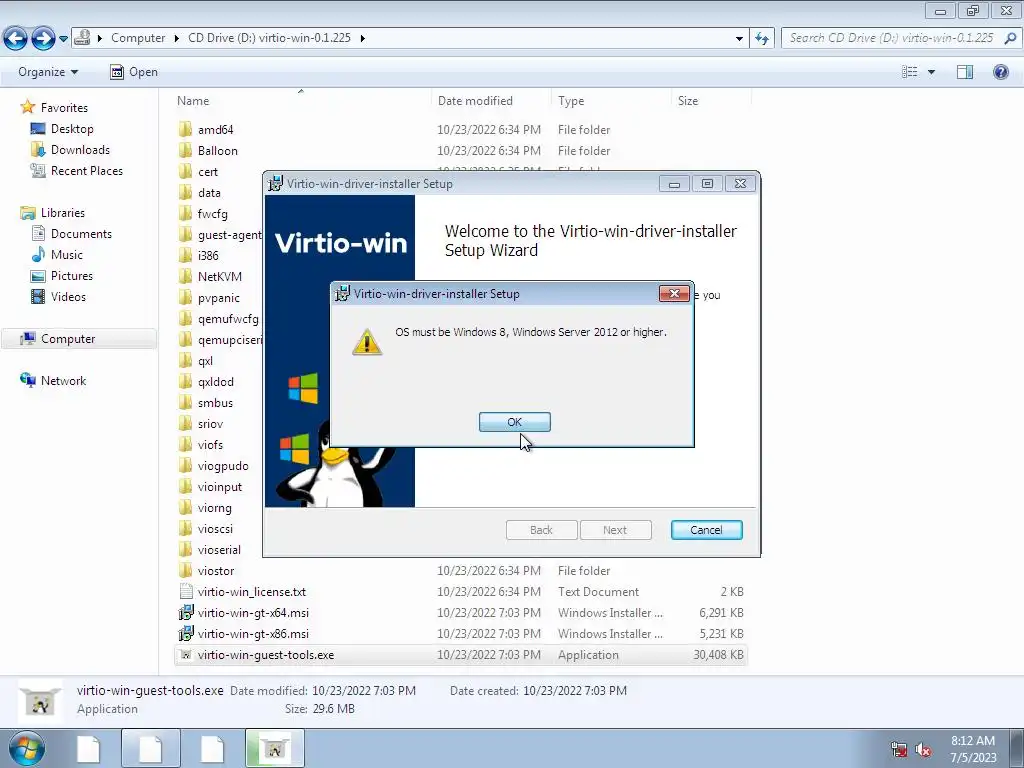Screen dimensions: 1024x768
Task: Select the Balloon folder icon
Action: 185,150
